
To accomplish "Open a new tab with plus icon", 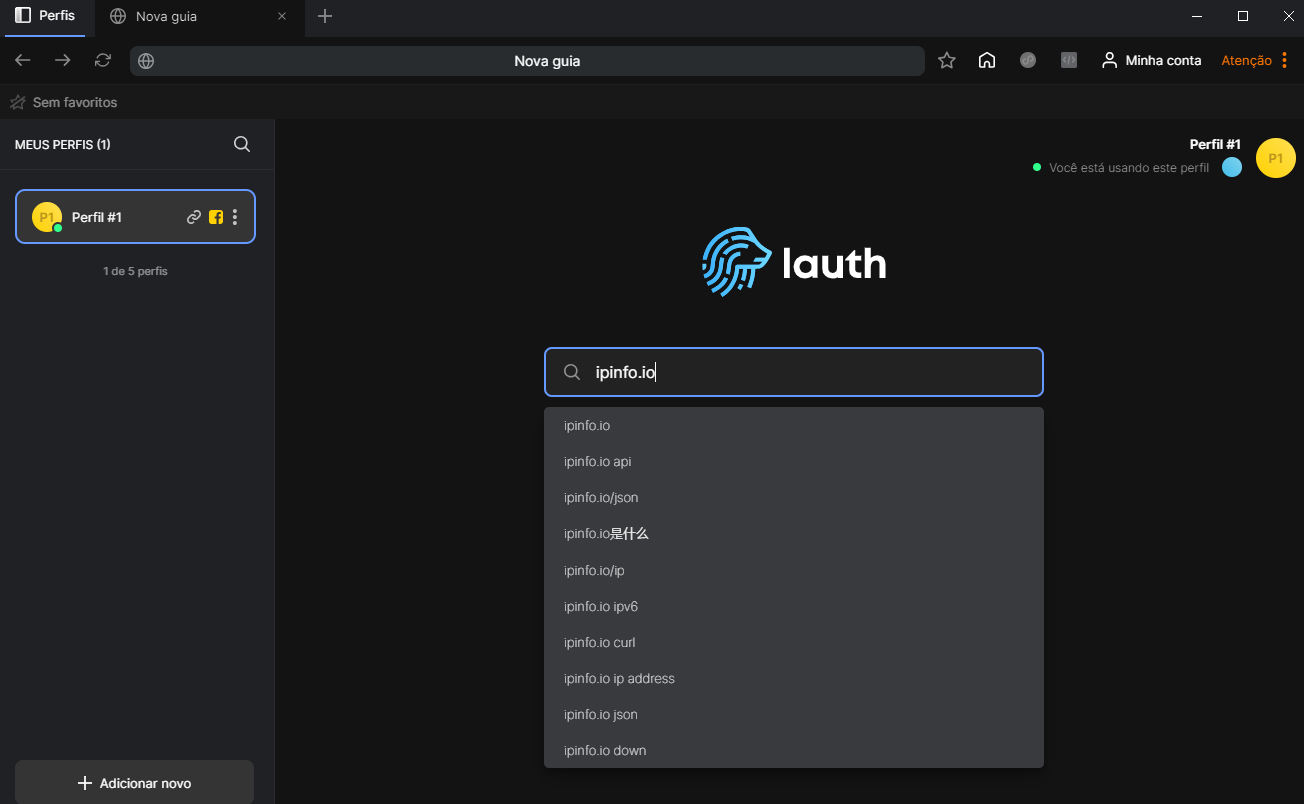I will [x=324, y=16].
